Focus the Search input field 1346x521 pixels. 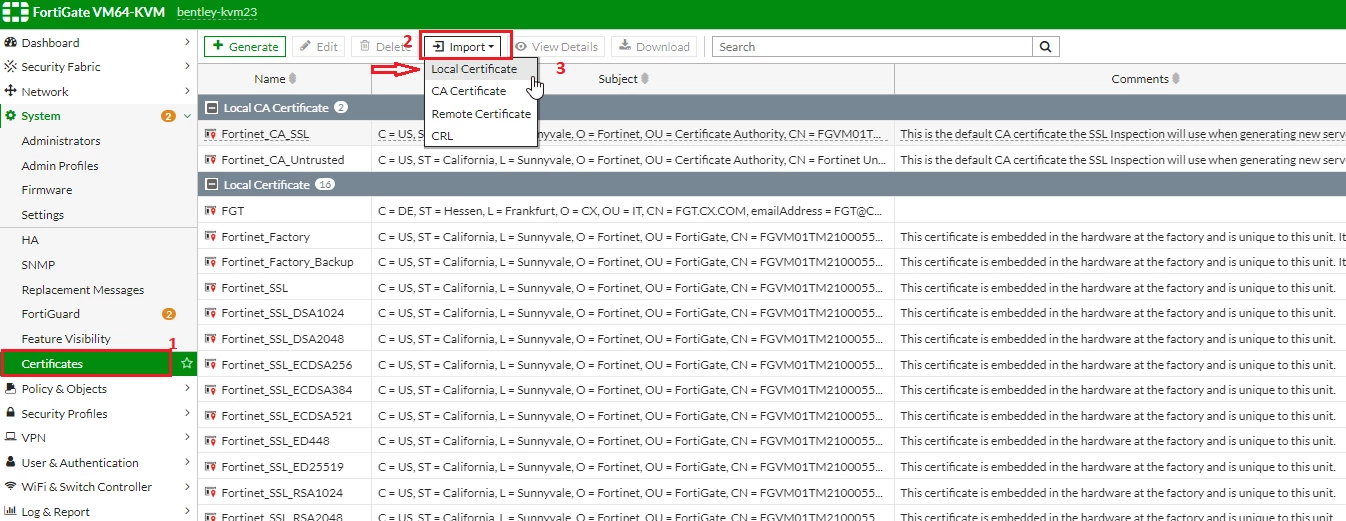[872, 47]
